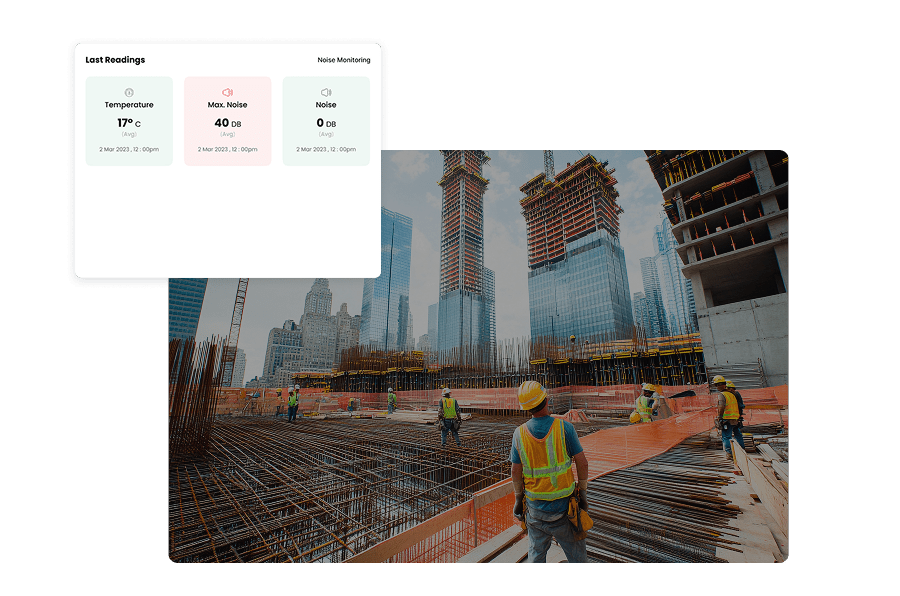Click the (Avg) text below 40 DB
This screenshot has height=596, width=900.
click(227, 134)
